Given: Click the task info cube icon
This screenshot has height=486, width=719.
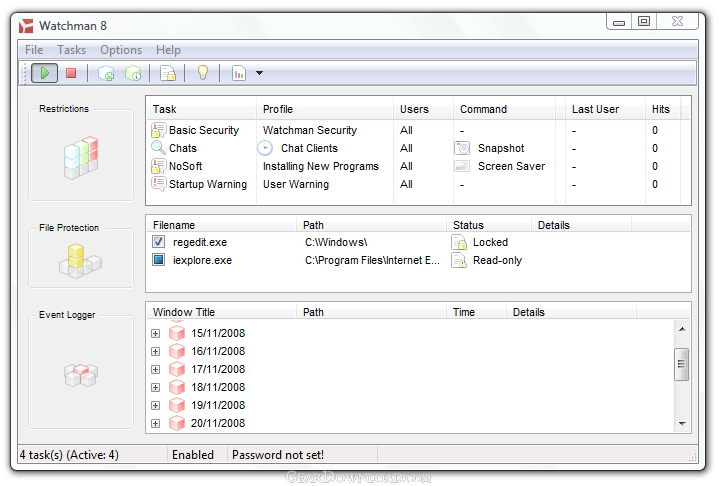Looking at the screenshot, I should pos(133,73).
